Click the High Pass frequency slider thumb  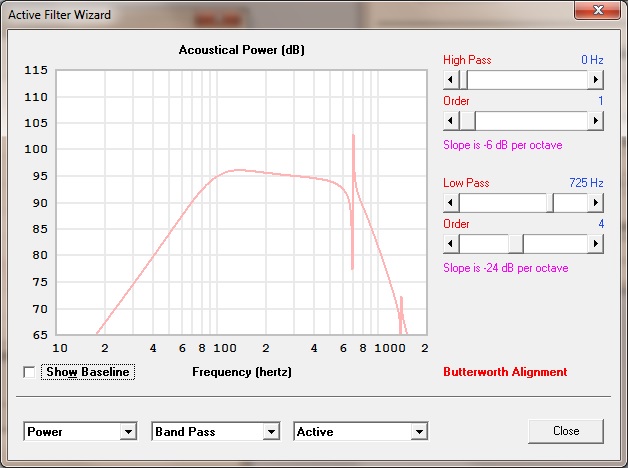pyautogui.click(x=463, y=80)
